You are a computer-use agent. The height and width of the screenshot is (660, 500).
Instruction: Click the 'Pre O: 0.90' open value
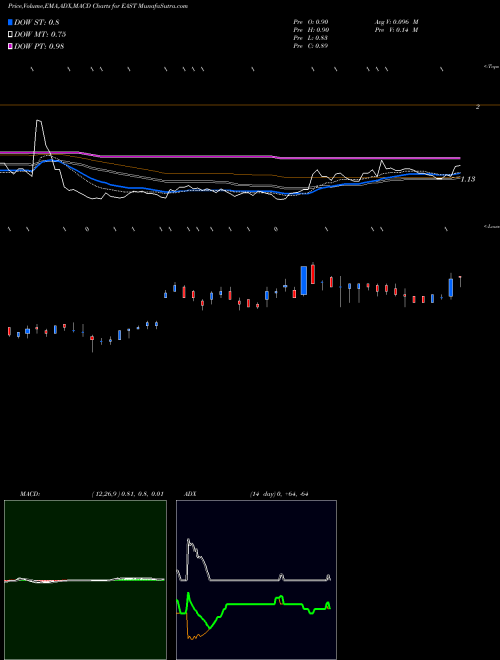click(x=311, y=21)
